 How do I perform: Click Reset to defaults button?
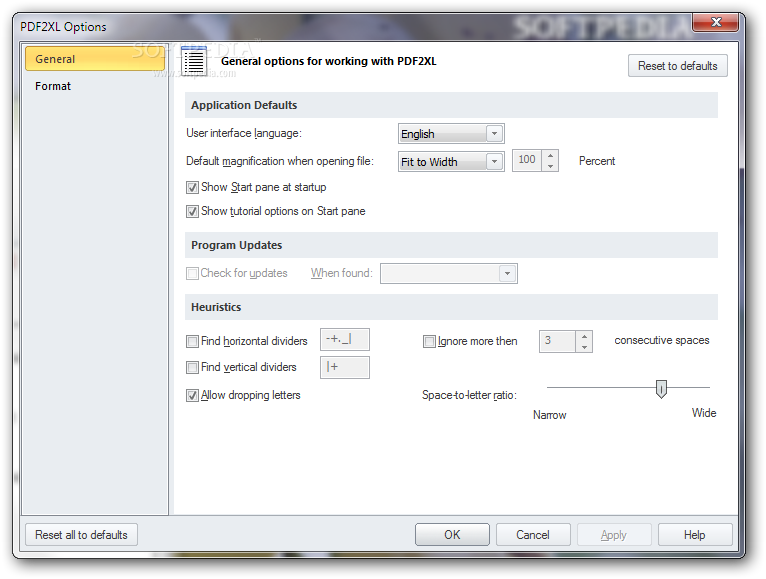click(678, 65)
